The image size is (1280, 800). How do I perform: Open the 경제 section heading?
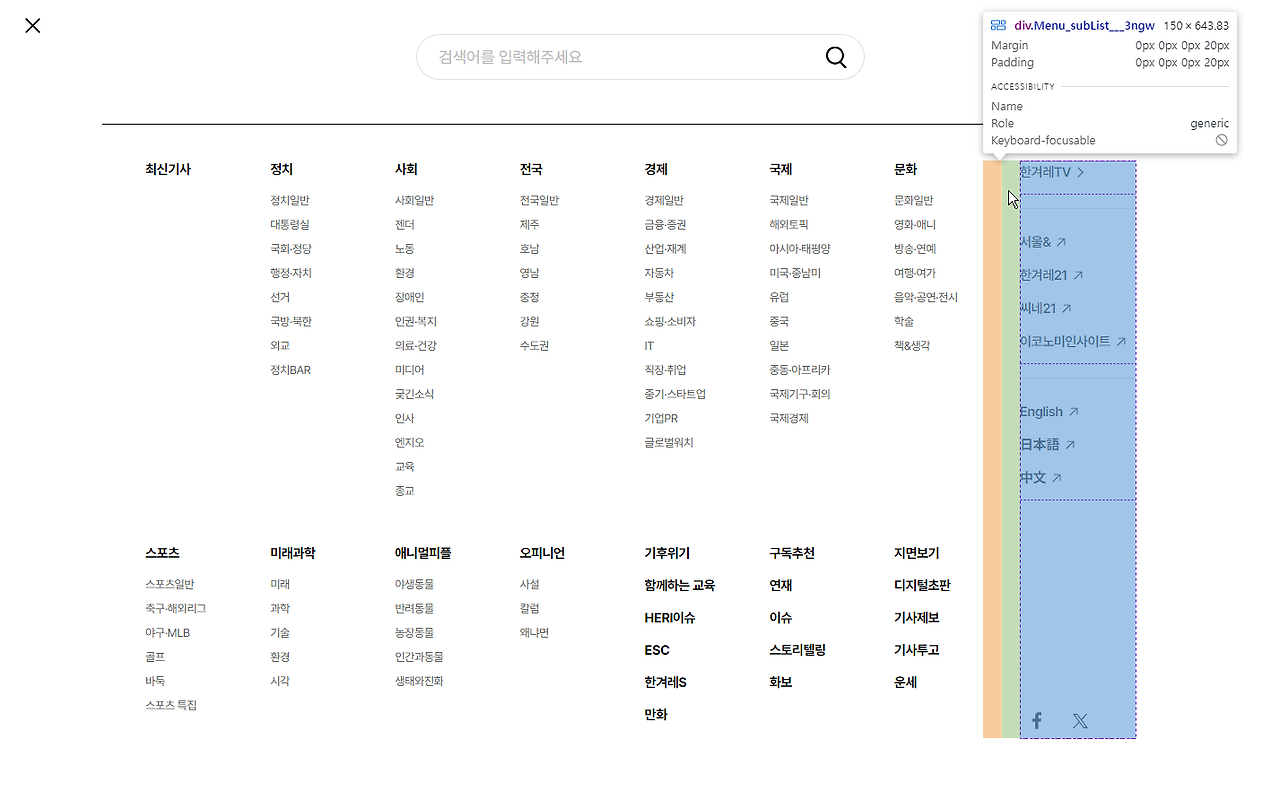(x=656, y=169)
